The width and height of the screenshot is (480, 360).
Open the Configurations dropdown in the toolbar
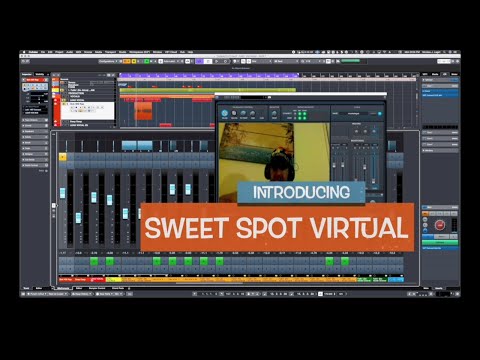[108, 61]
